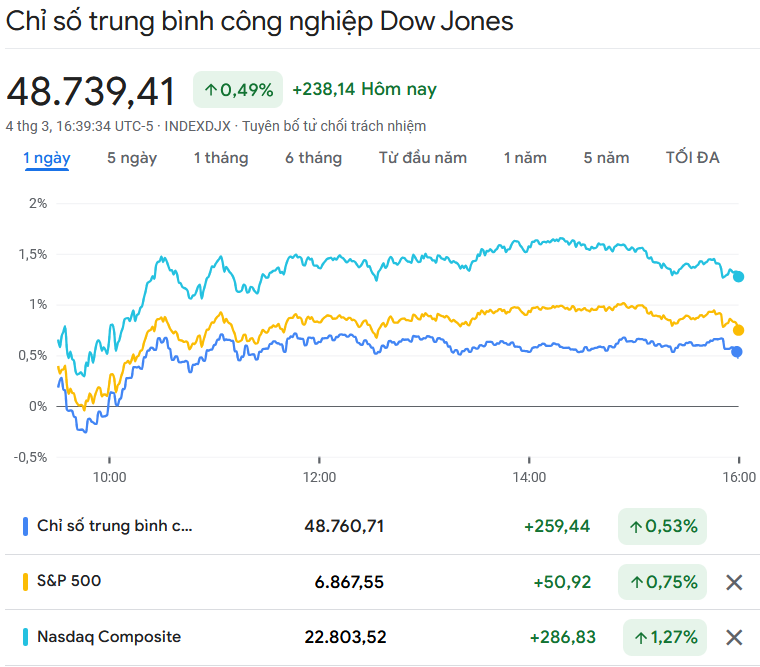Select the Từ đầu năm tab
Screen dimensions: 760x667
(423, 158)
